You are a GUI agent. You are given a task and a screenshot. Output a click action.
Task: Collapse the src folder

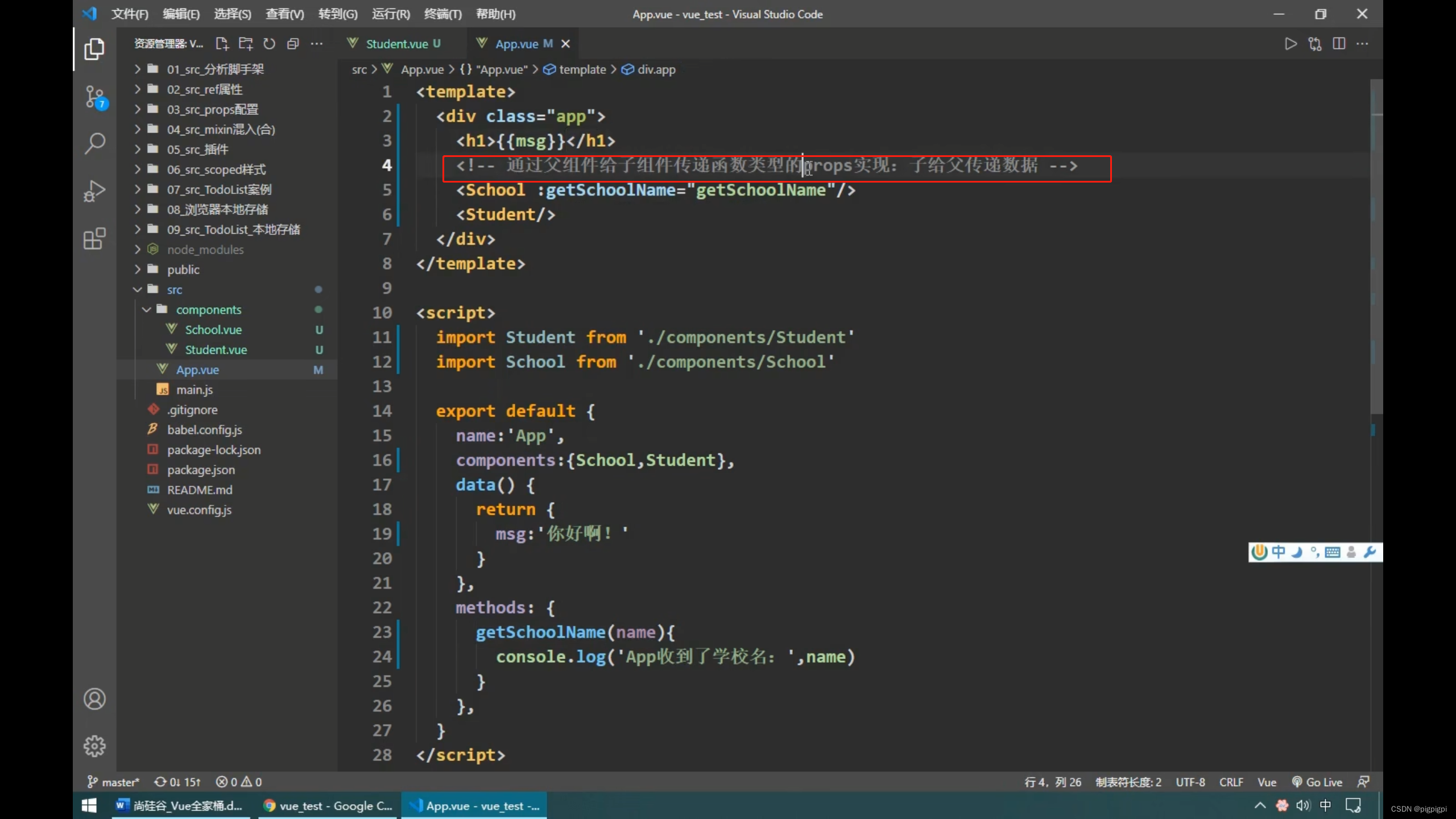point(227,289)
